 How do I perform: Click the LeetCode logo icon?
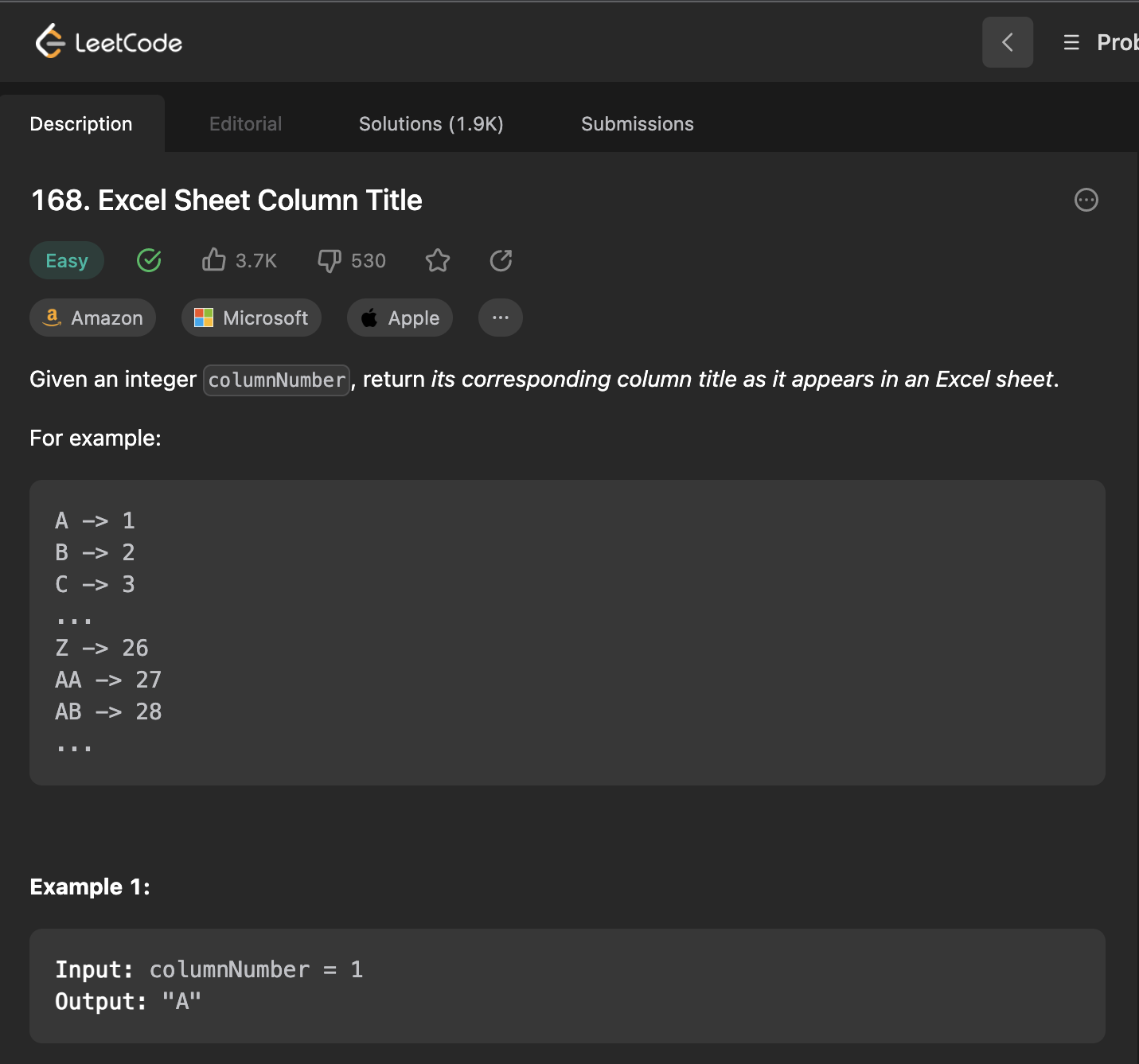[x=49, y=41]
